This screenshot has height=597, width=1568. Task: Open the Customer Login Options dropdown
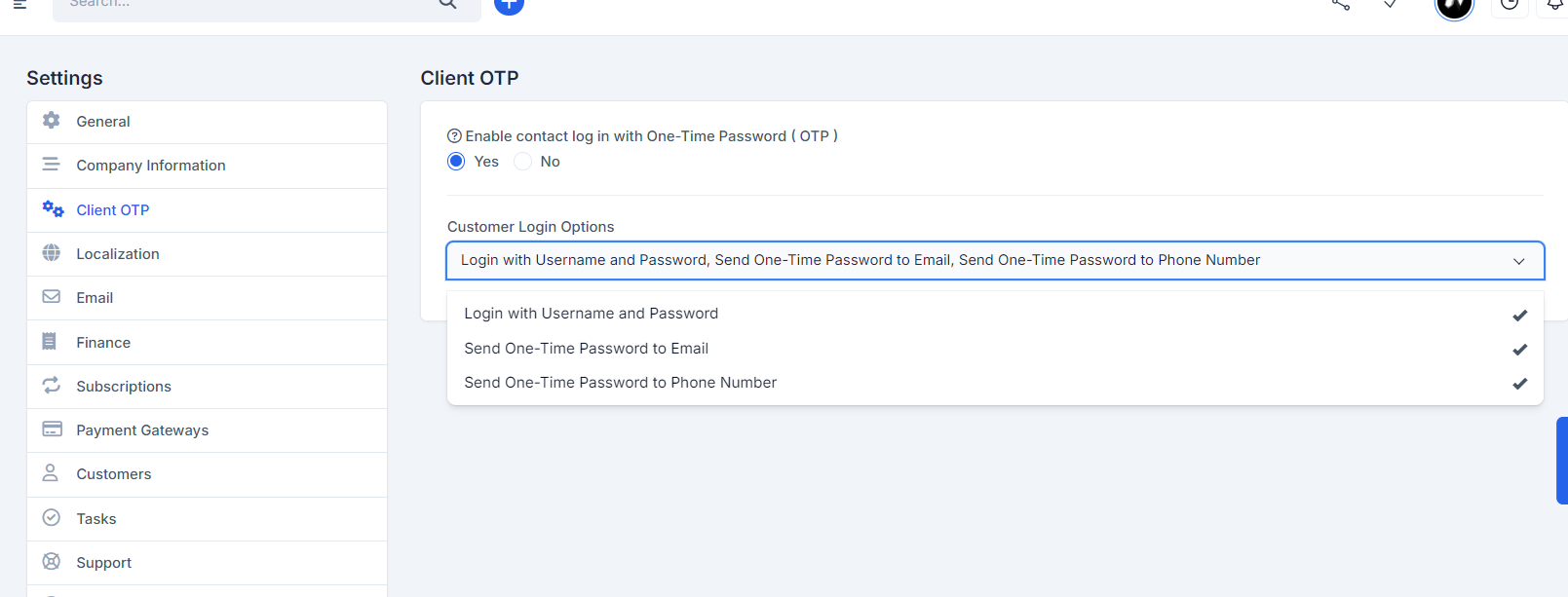[1518, 261]
